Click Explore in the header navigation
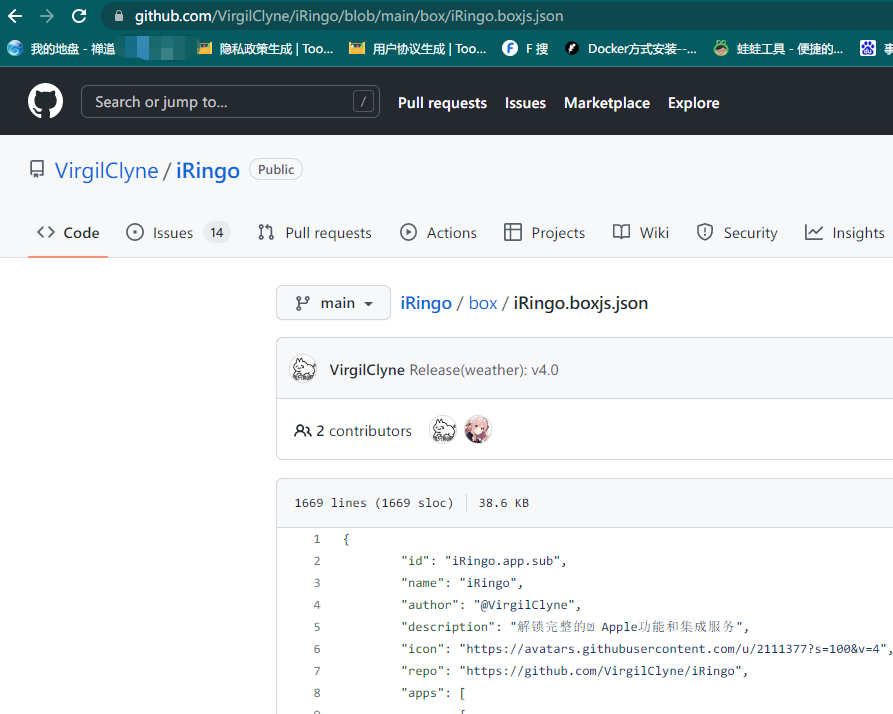The height and width of the screenshot is (714, 893). 693,103
